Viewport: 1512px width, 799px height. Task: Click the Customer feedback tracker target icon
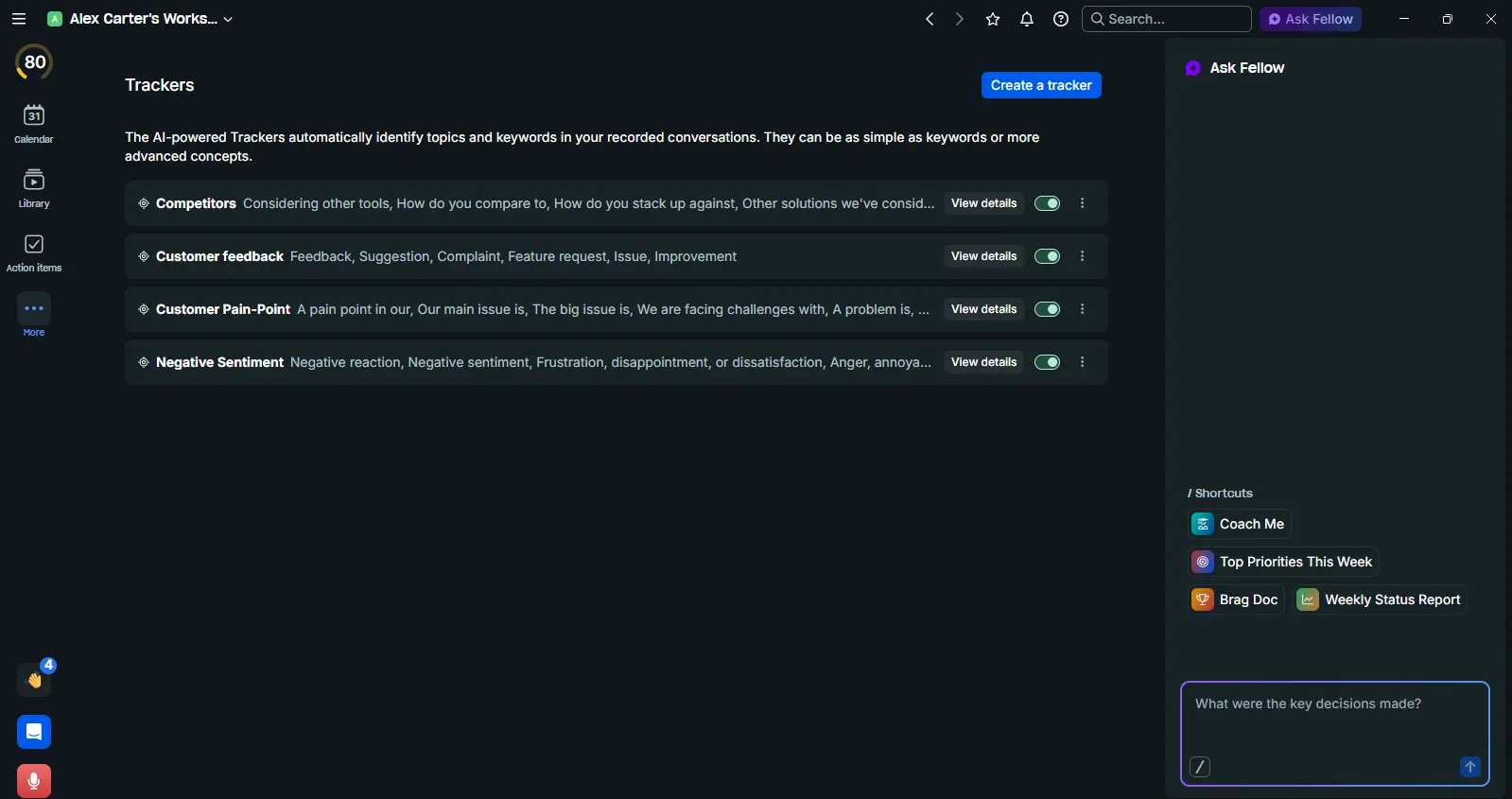144,256
